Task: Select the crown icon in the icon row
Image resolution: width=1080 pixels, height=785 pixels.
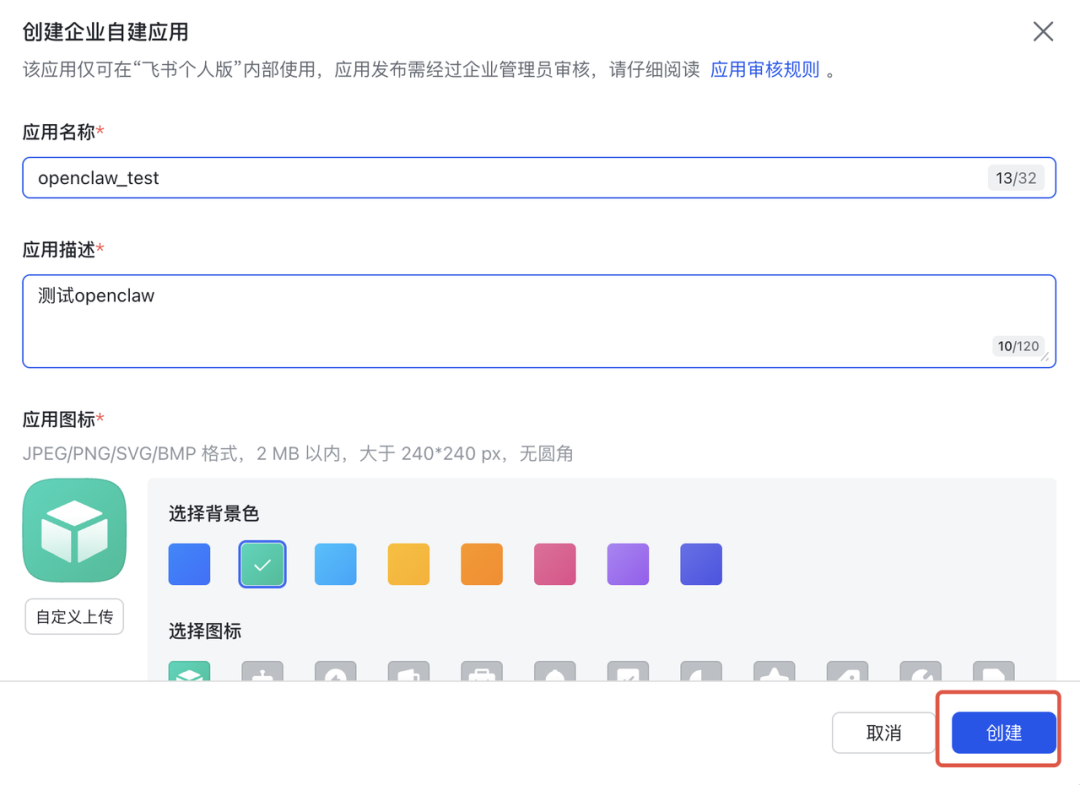Action: pos(774,674)
